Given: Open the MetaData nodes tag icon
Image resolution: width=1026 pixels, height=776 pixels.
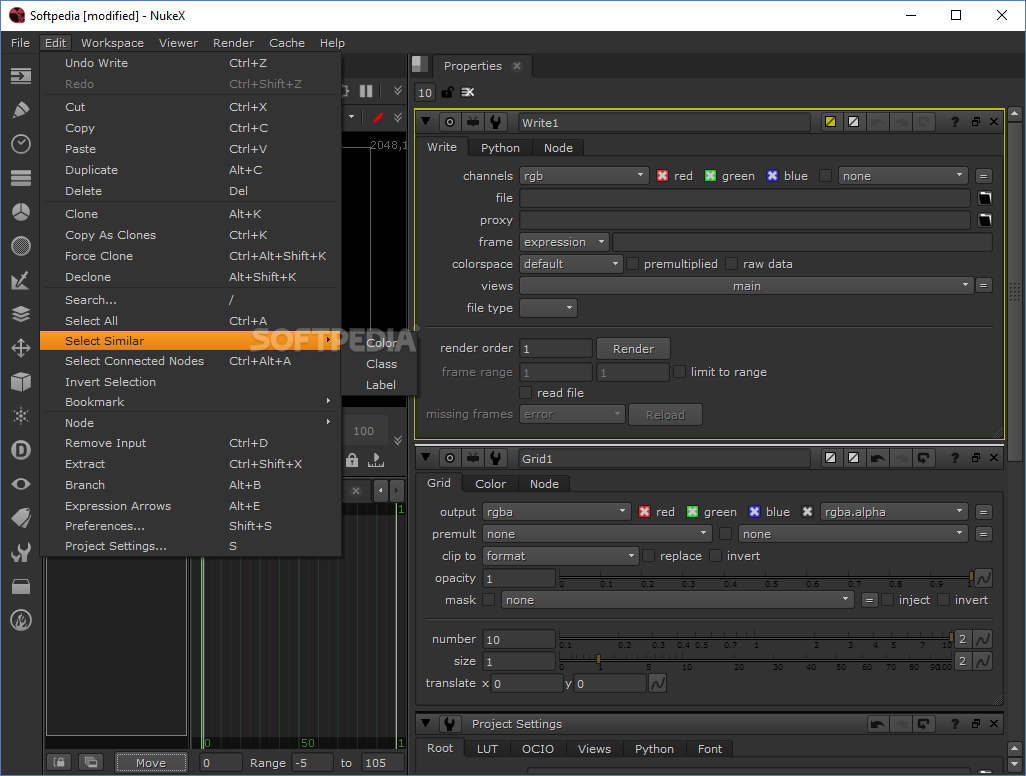Looking at the screenshot, I should (21, 518).
